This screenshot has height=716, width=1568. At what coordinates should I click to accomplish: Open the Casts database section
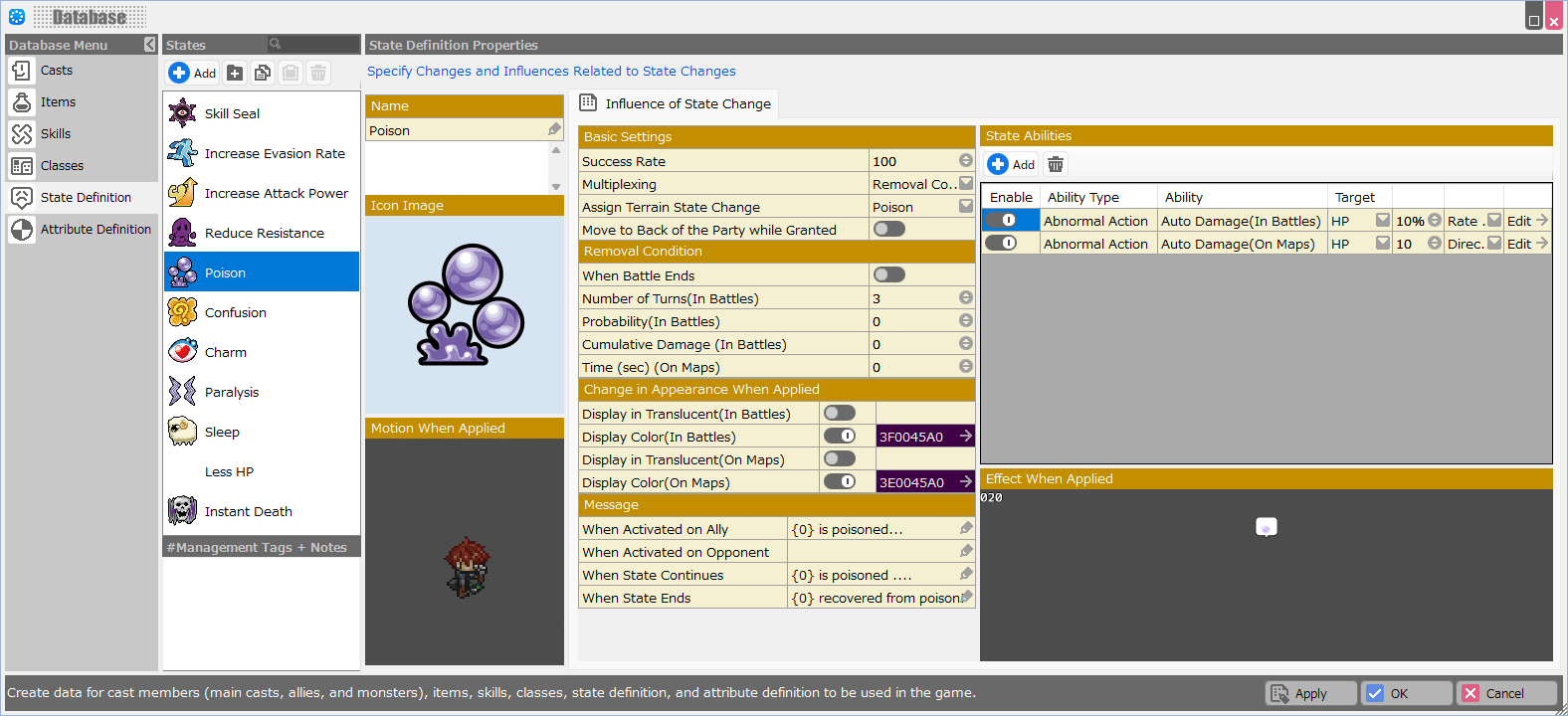tap(56, 71)
